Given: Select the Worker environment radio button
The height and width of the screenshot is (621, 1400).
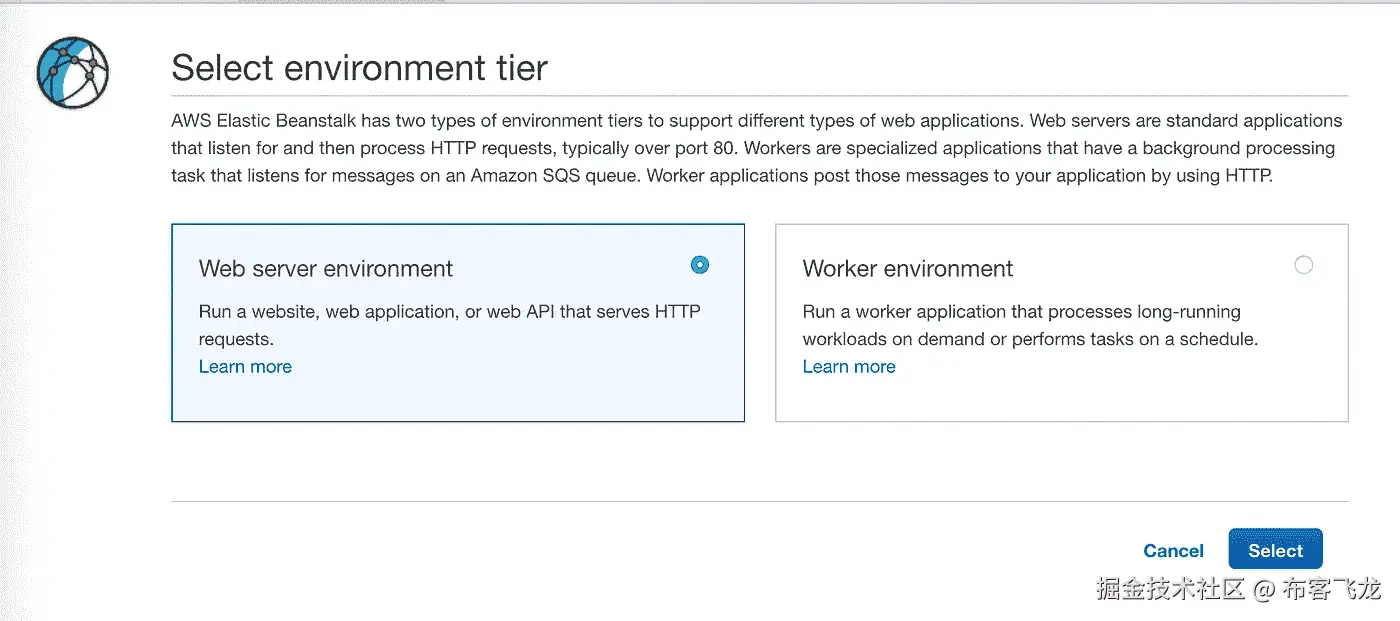Looking at the screenshot, I should (x=1303, y=265).
